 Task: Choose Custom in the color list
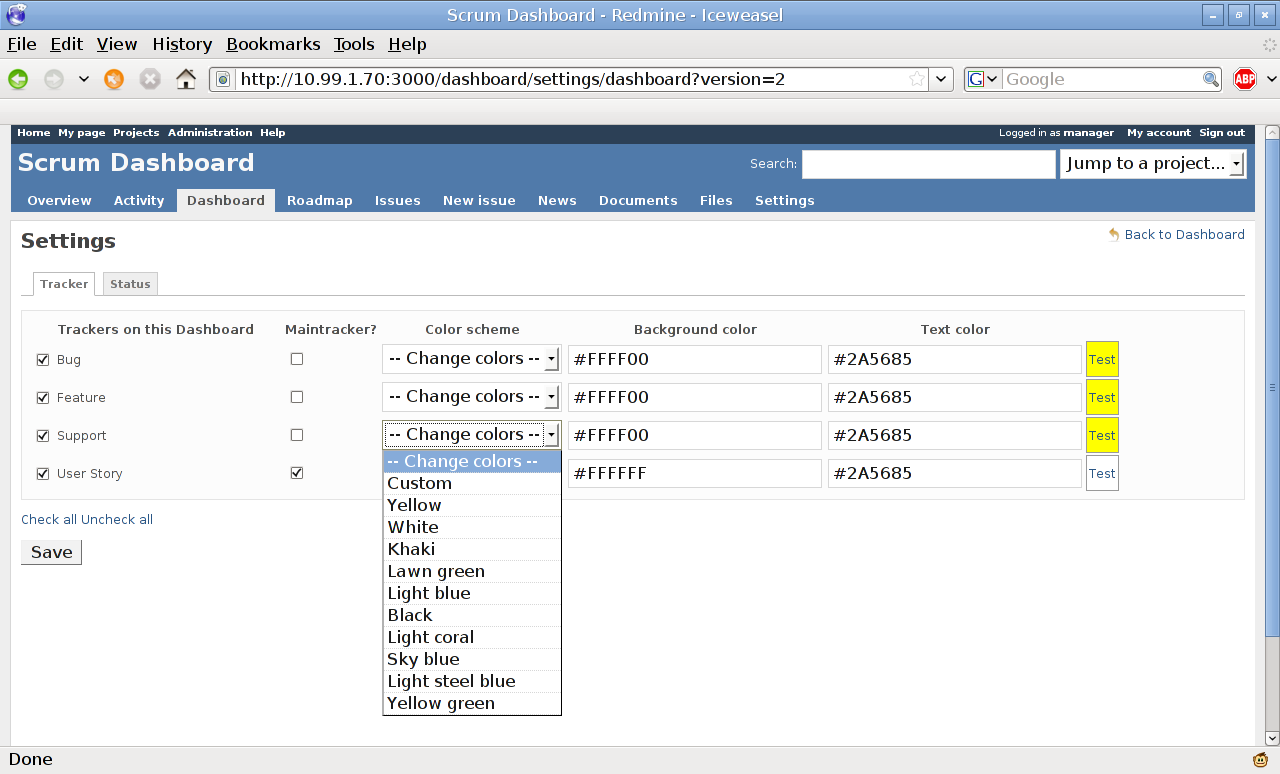click(472, 483)
